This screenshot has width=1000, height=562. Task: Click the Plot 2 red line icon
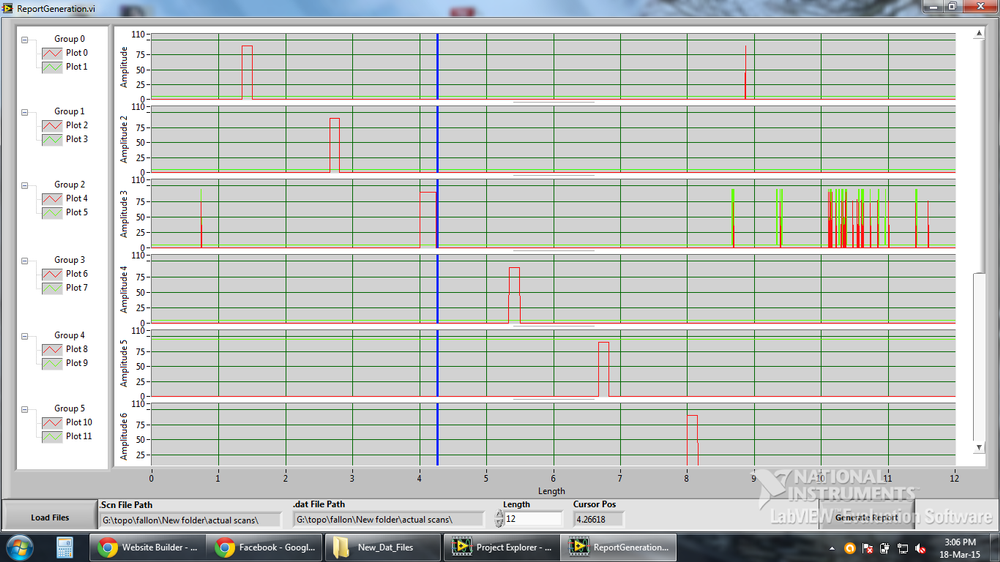[52, 126]
